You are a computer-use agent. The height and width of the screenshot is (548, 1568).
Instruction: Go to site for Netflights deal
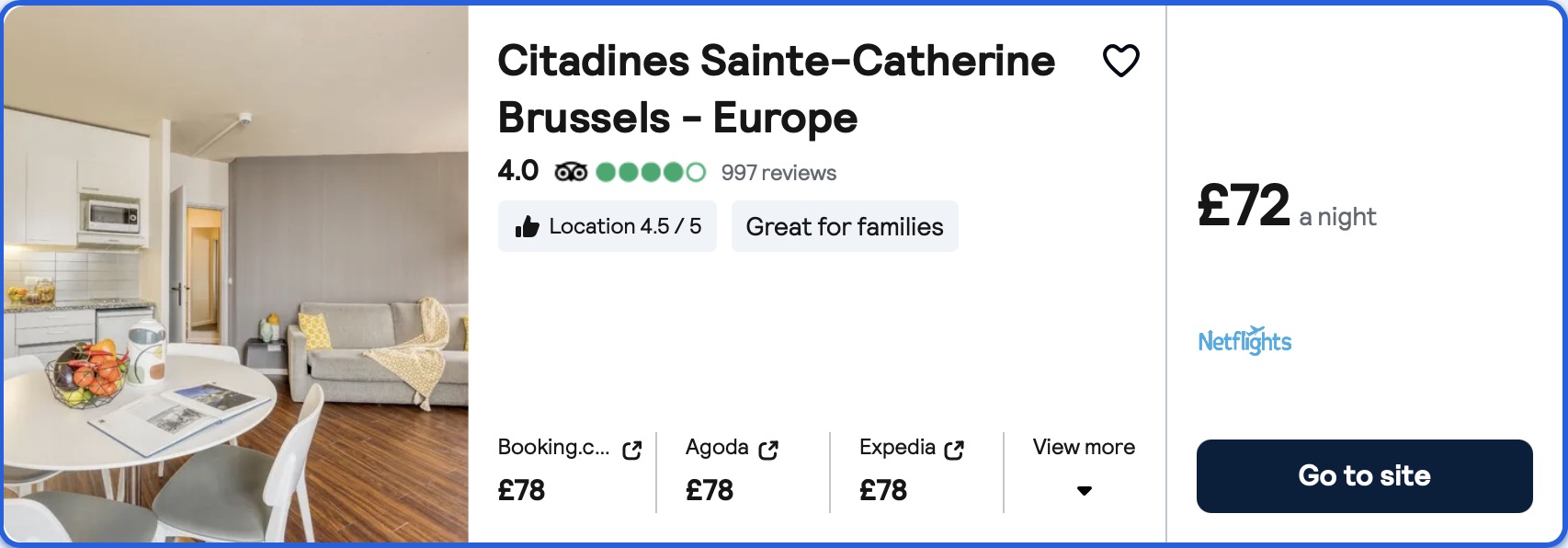coord(1364,475)
